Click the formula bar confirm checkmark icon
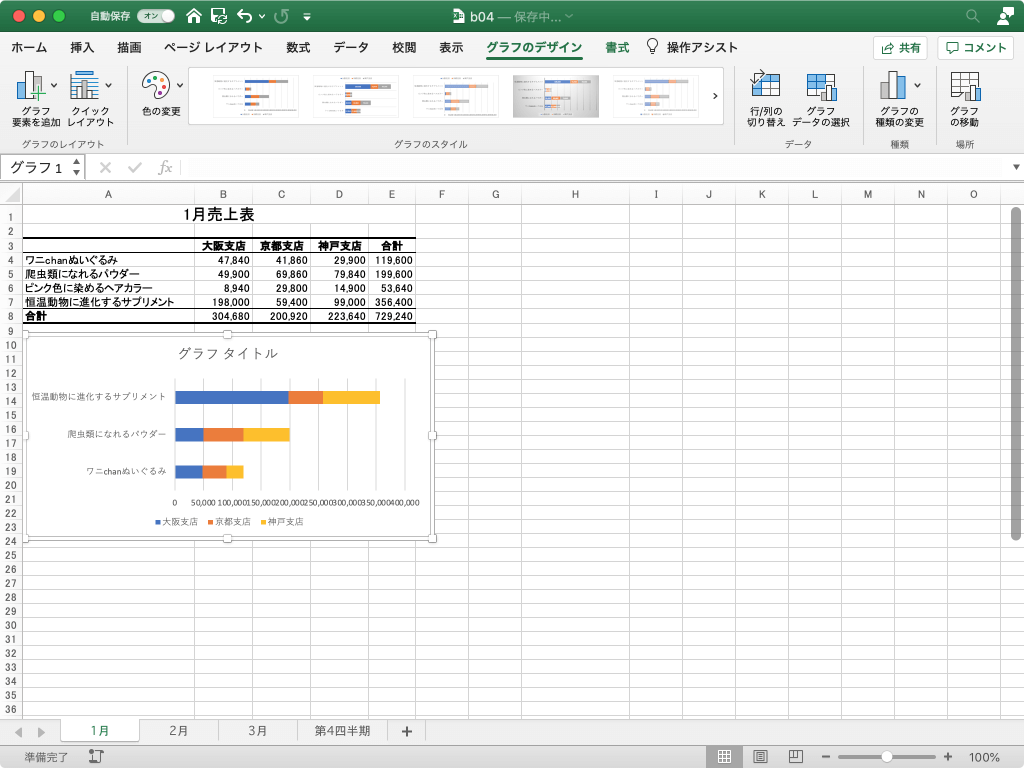This screenshot has width=1024, height=768. [135, 168]
